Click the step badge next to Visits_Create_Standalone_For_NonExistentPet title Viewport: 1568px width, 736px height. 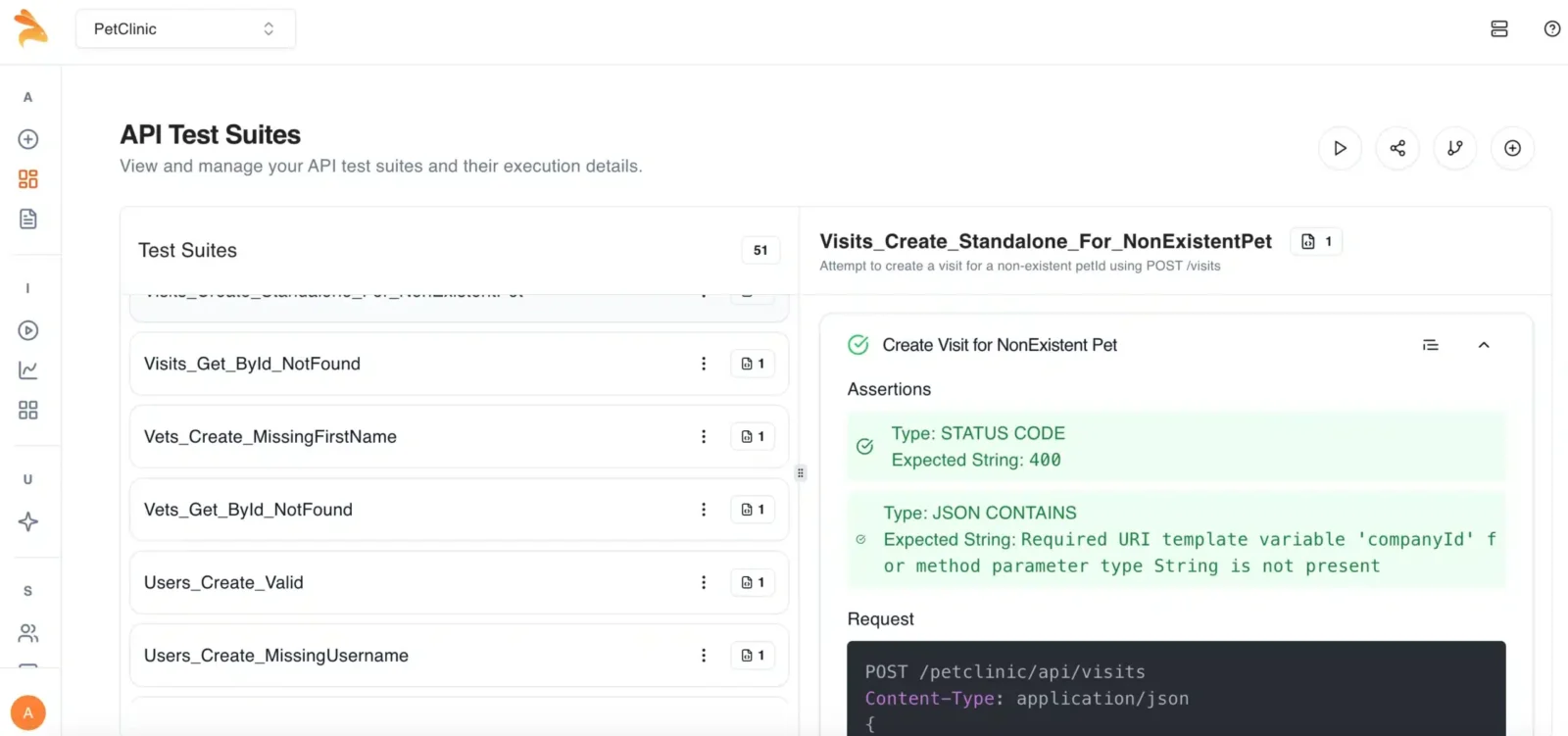pyautogui.click(x=1316, y=241)
